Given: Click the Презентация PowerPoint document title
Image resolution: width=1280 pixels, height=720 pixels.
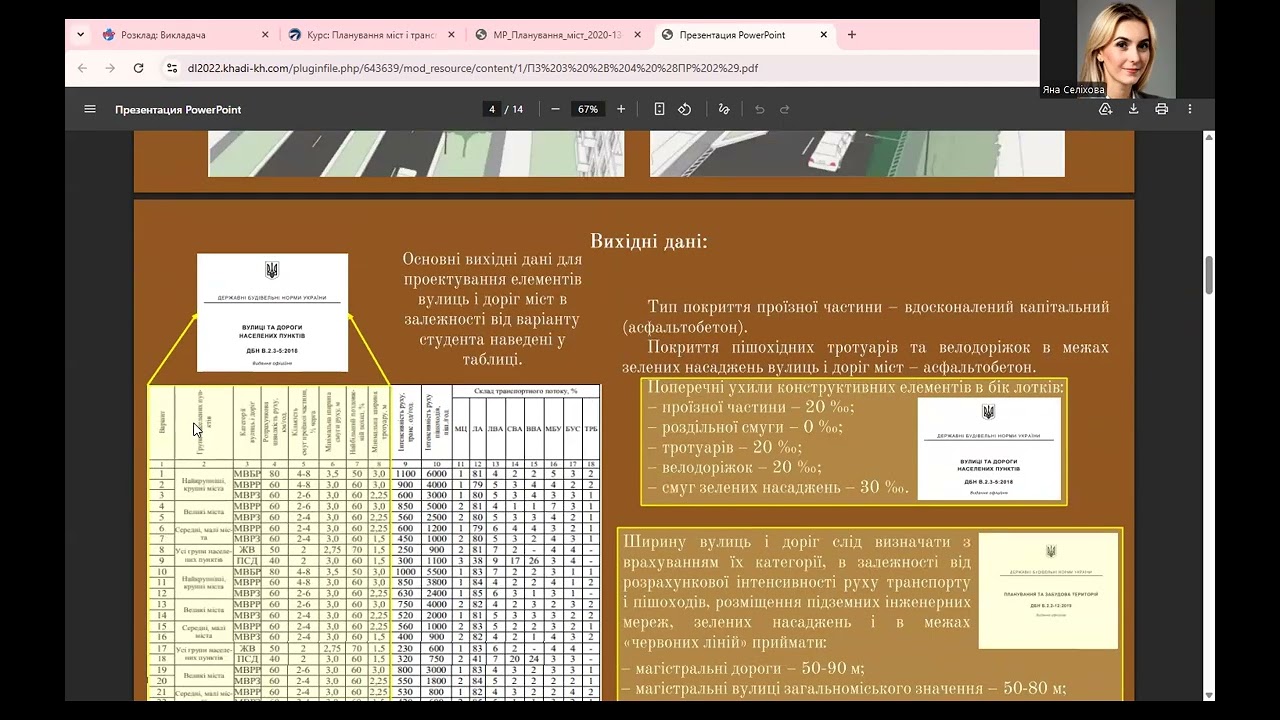Looking at the screenshot, I should (x=178, y=109).
